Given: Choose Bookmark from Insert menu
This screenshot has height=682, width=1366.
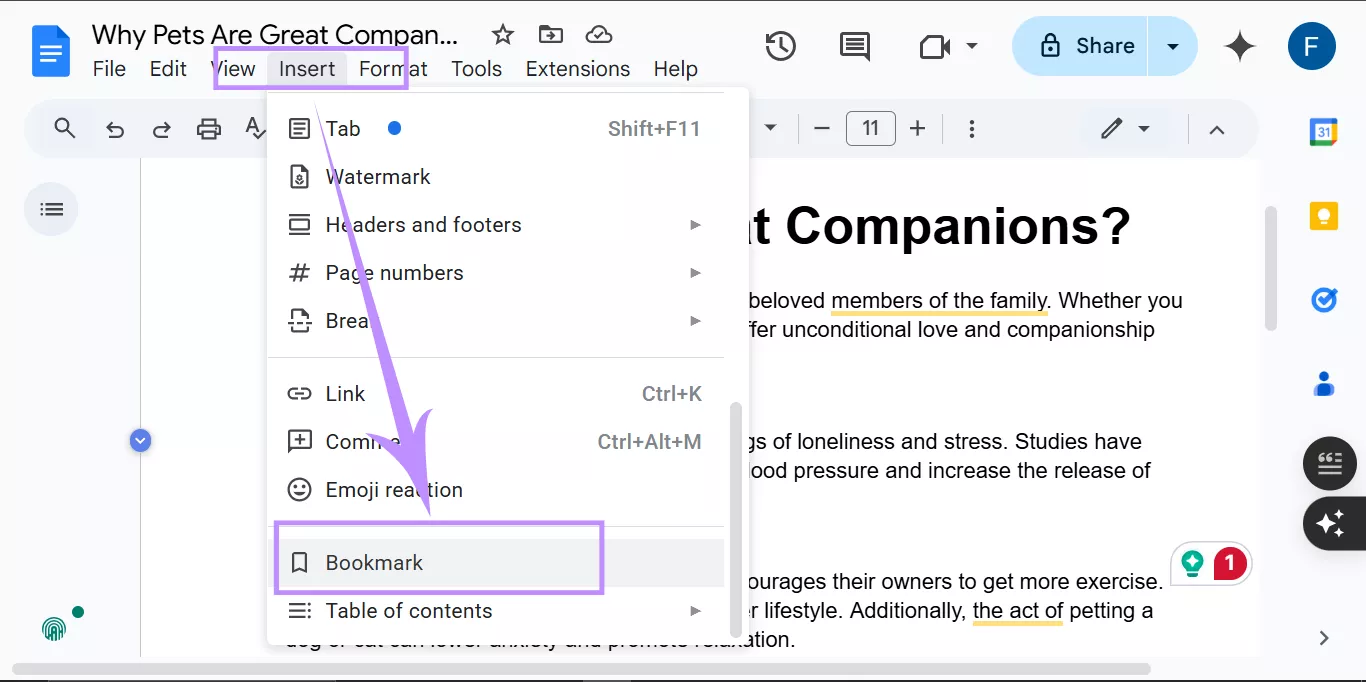Looking at the screenshot, I should coord(496,563).
